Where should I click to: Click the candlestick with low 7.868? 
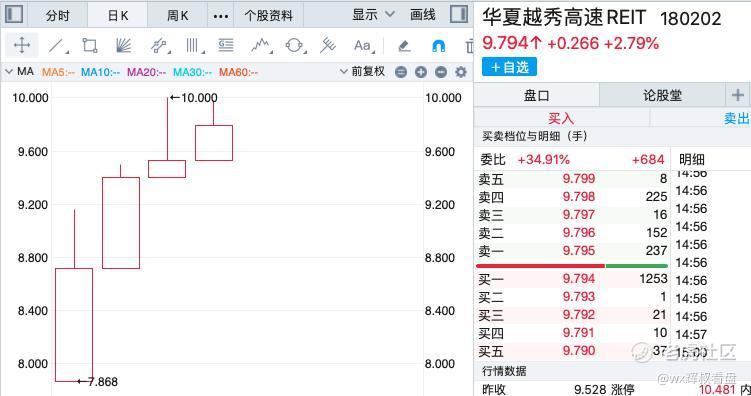coord(74,325)
